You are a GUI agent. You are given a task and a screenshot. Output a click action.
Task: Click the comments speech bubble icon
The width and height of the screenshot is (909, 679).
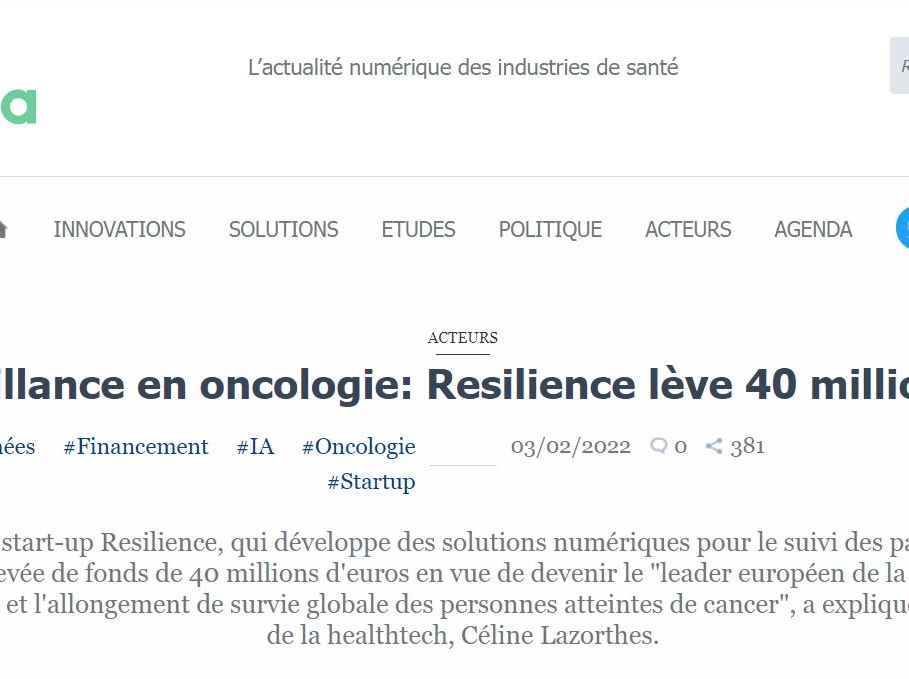coord(658,446)
